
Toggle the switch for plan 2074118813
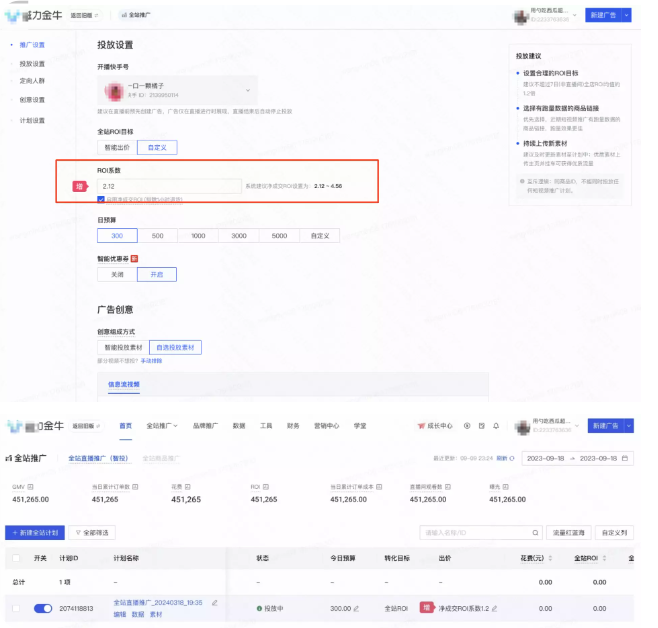pyautogui.click(x=43, y=608)
